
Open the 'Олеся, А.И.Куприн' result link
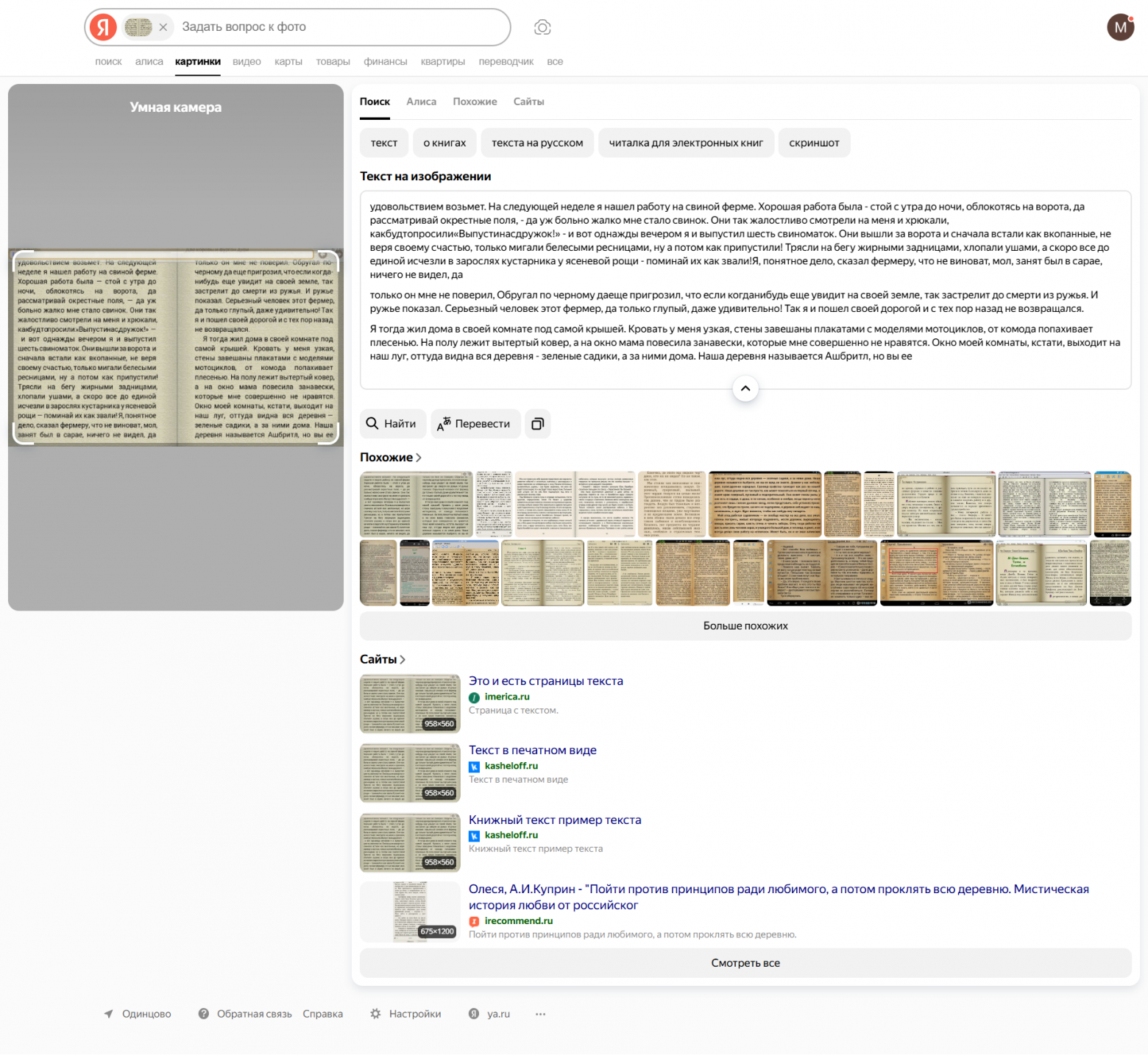(779, 898)
